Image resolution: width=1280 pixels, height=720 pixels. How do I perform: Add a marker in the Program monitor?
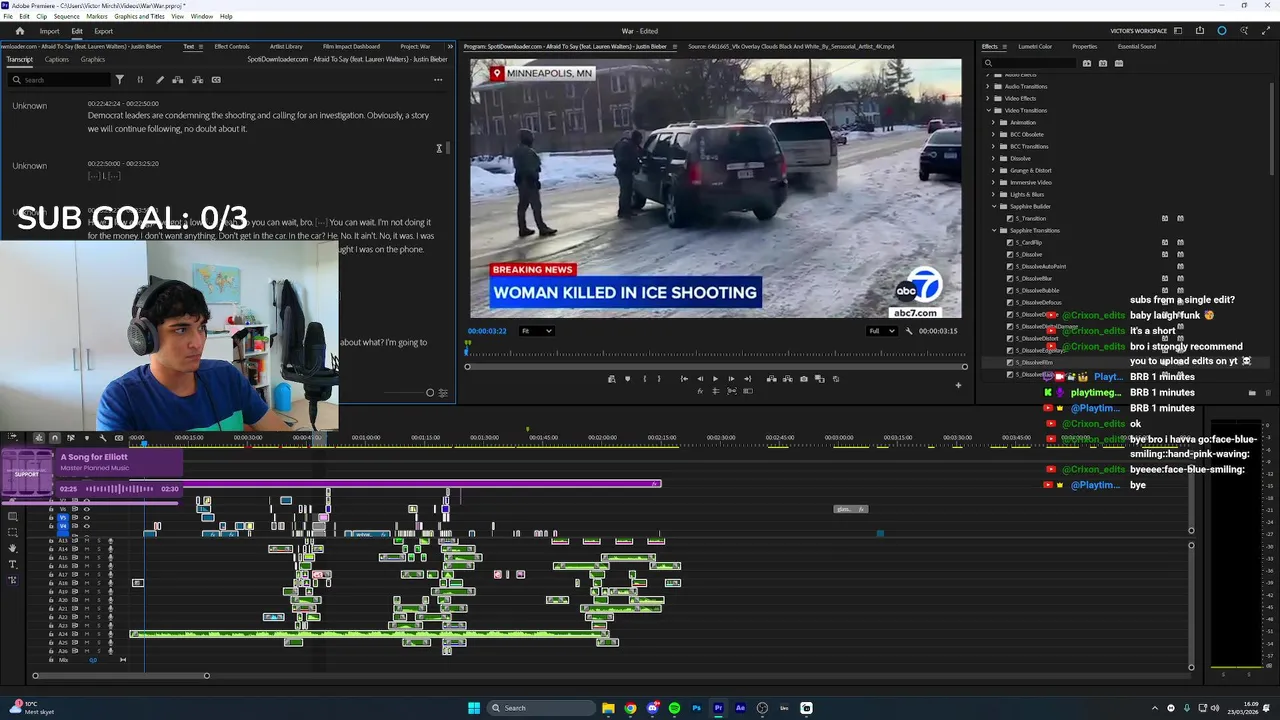pos(628,379)
